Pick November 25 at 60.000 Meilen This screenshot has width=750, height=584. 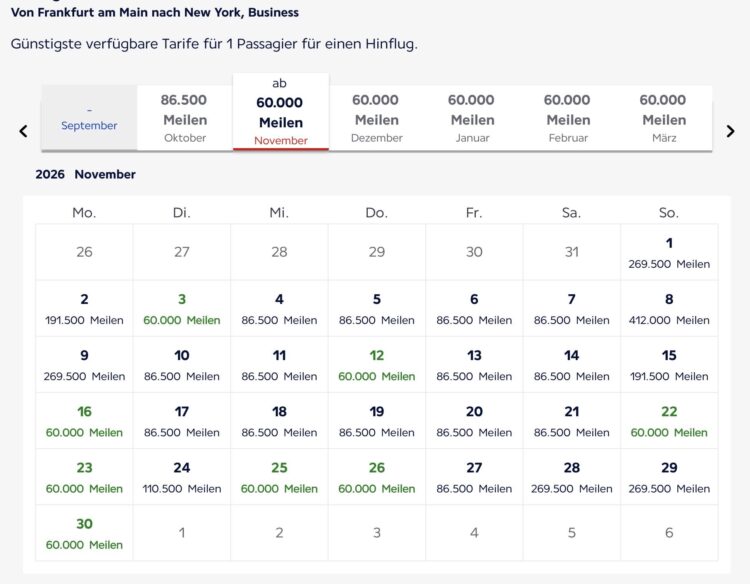tap(279, 477)
